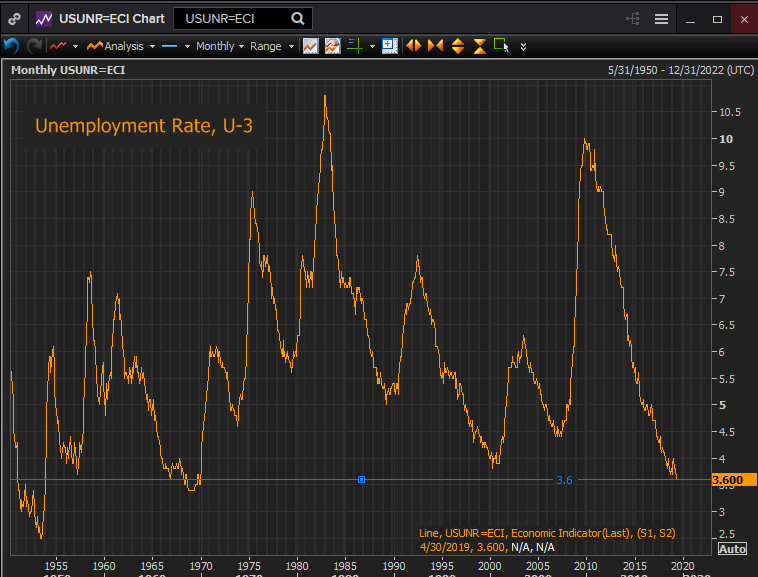The height and width of the screenshot is (577, 758).
Task: Click the 4/30/2019, 3.600 legend value
Action: [462, 547]
